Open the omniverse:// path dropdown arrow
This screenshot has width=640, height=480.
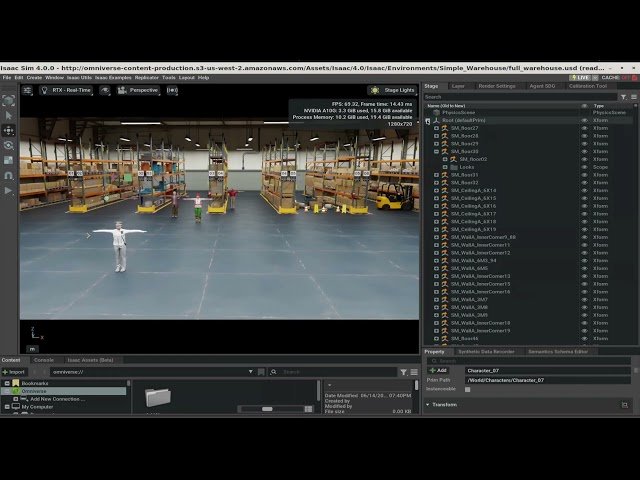point(251,372)
